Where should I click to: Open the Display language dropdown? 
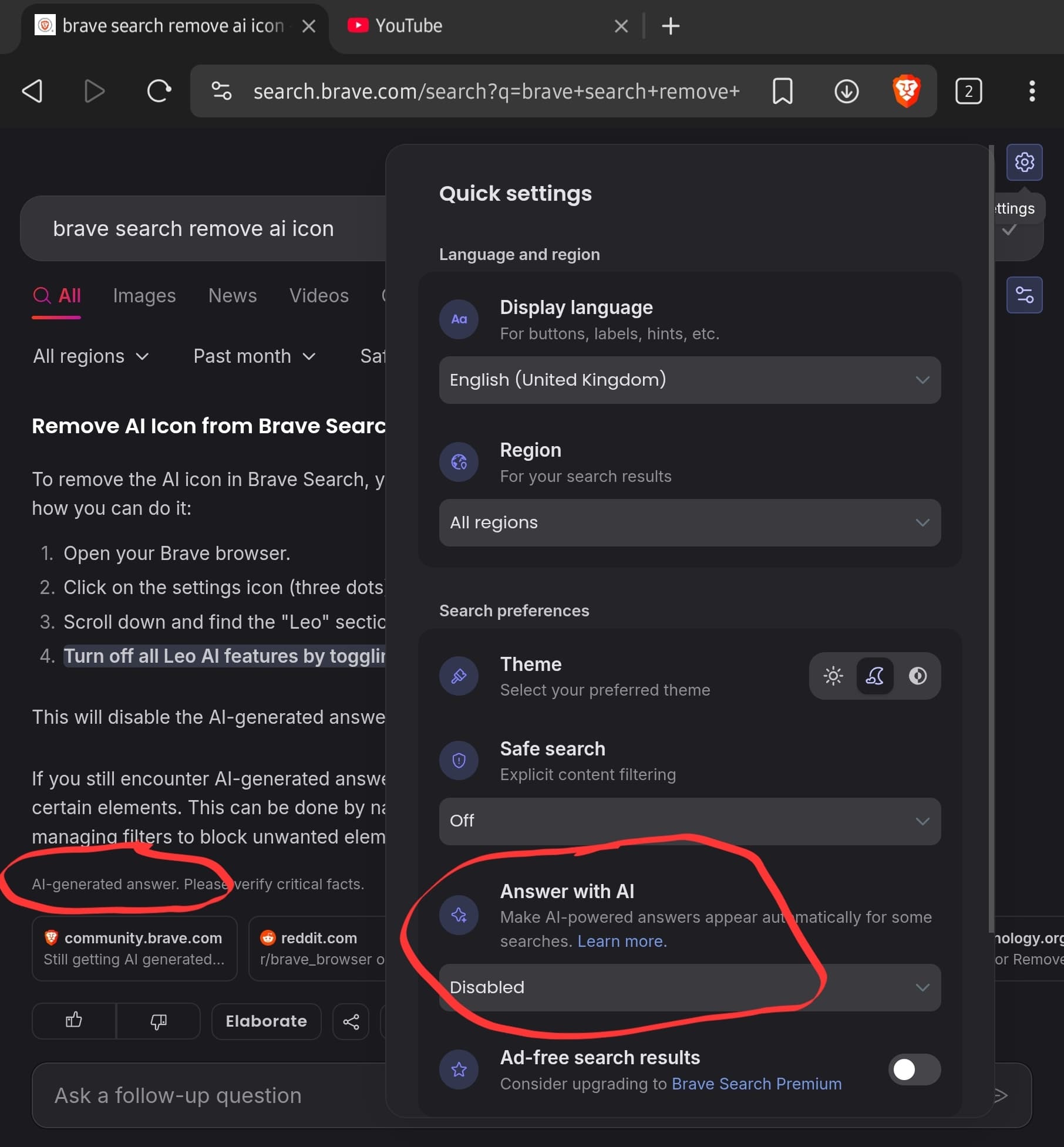click(689, 380)
